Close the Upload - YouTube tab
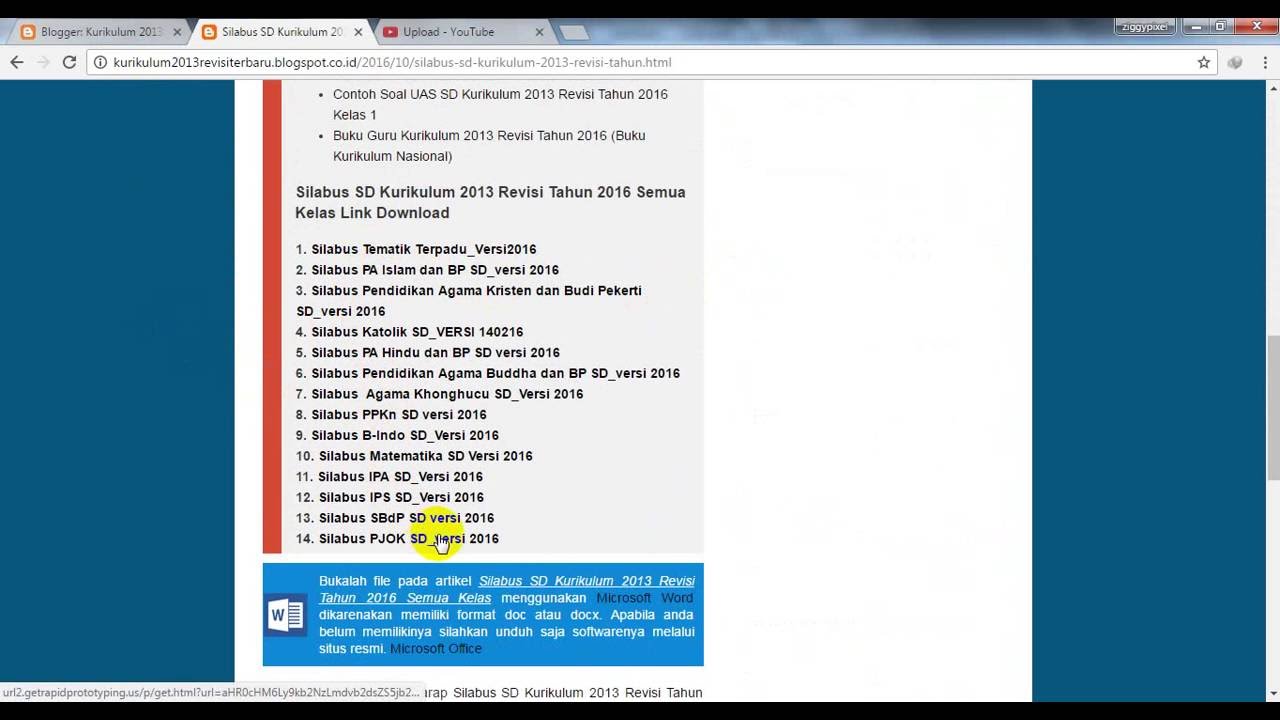Image resolution: width=1280 pixels, height=720 pixels. click(539, 32)
